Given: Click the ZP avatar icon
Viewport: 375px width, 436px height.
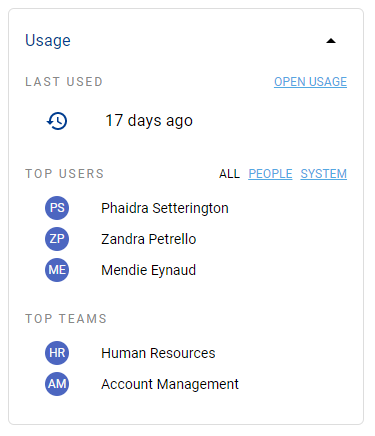Looking at the screenshot, I should click(57, 239).
